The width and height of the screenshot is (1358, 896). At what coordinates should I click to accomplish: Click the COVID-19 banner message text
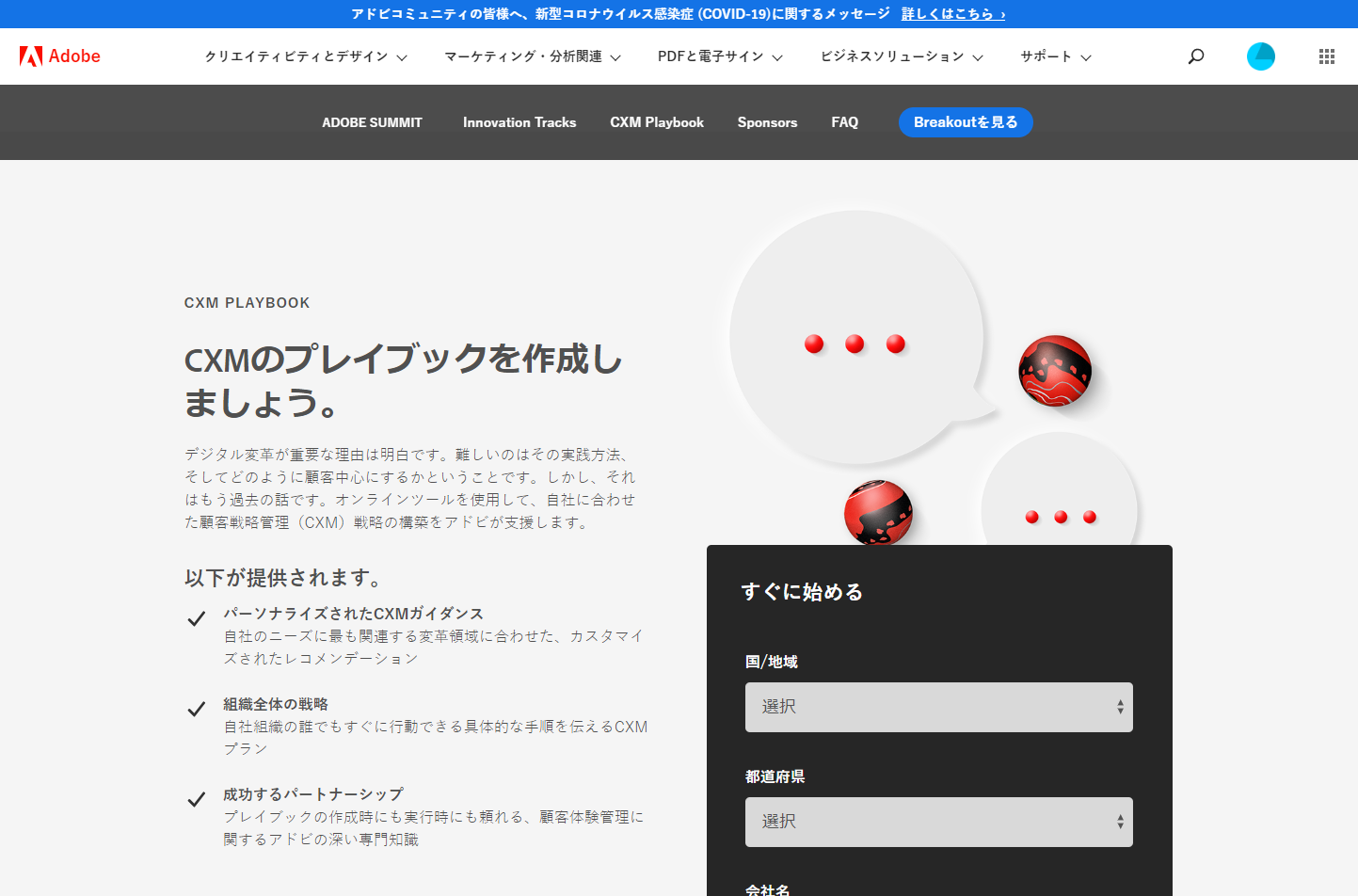(x=620, y=14)
